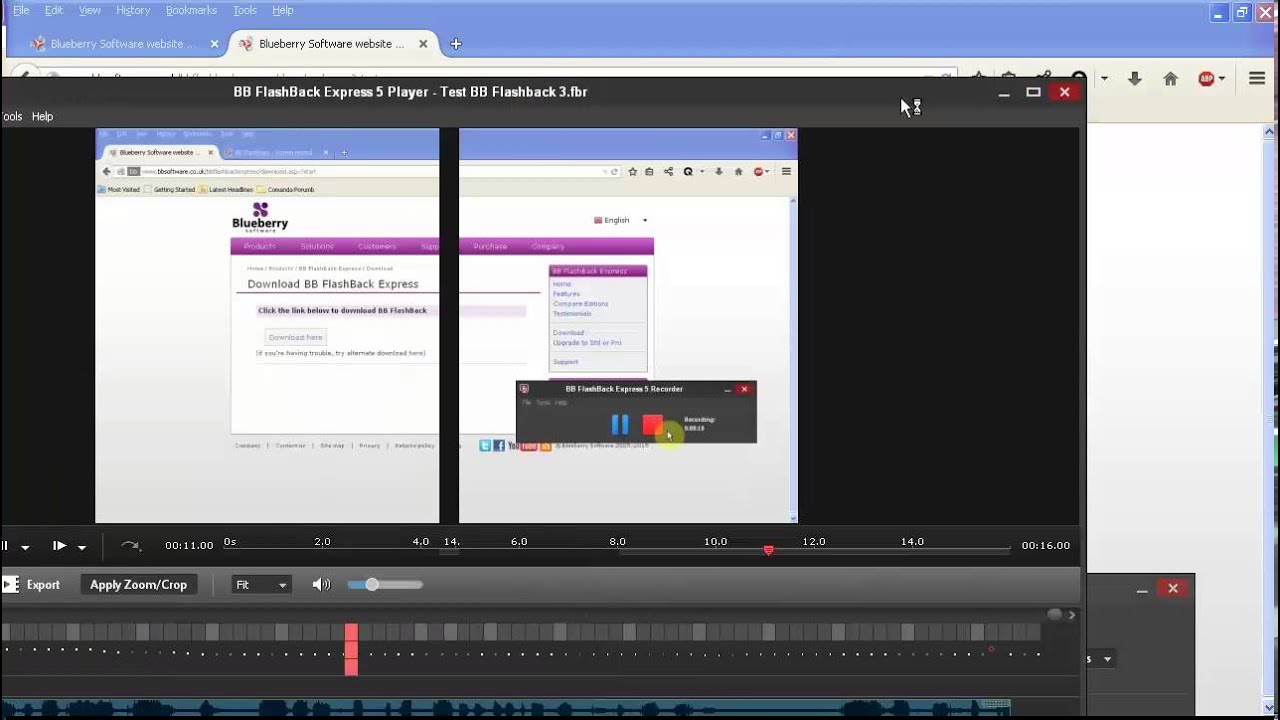Click the curved arrow replay icon

coord(130,546)
